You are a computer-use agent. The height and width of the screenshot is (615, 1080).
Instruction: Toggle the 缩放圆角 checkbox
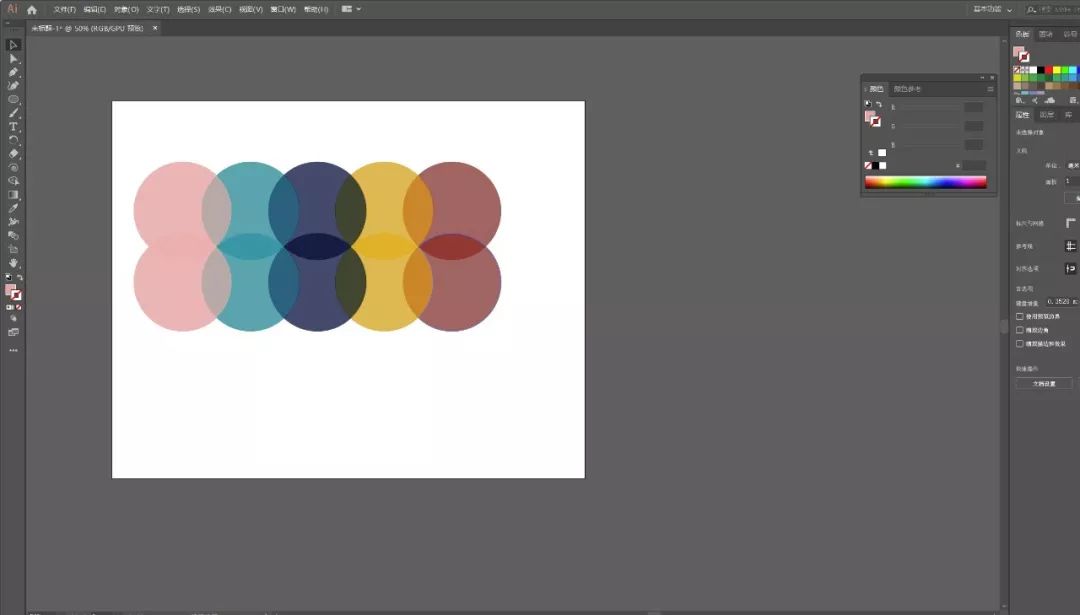[1020, 330]
